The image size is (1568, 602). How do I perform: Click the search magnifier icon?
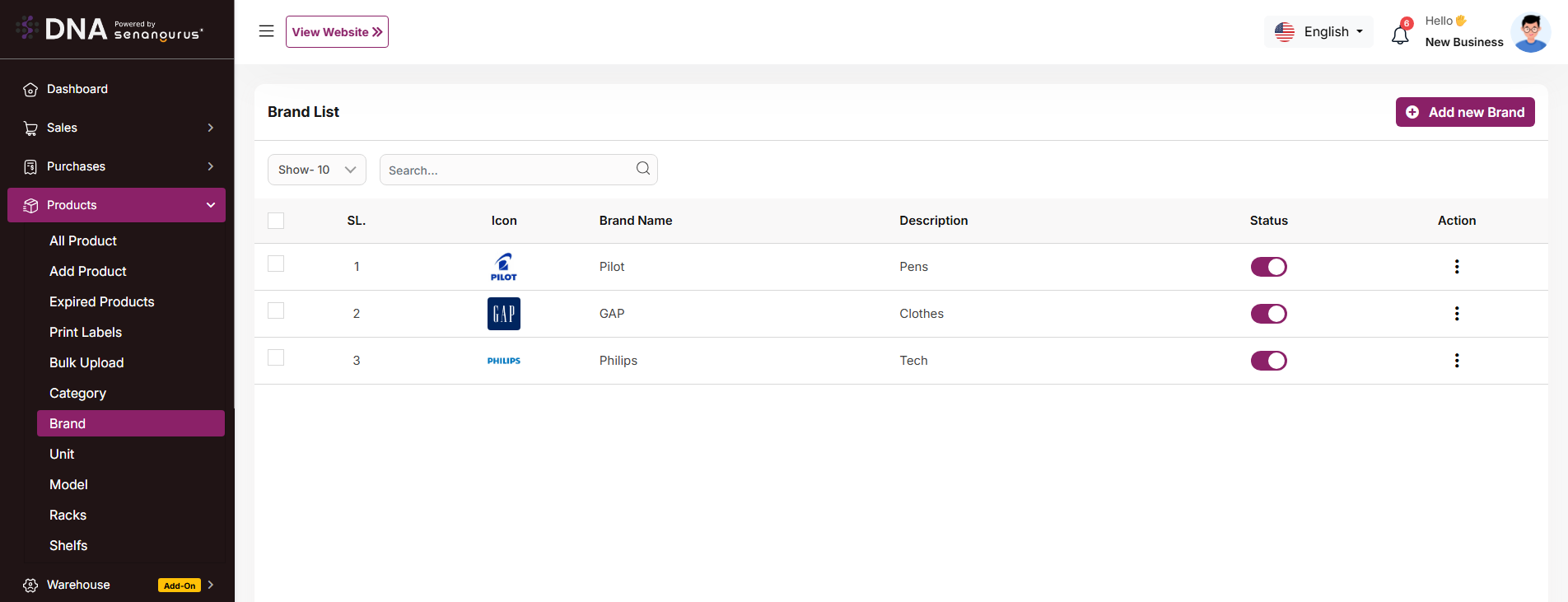pyautogui.click(x=643, y=169)
